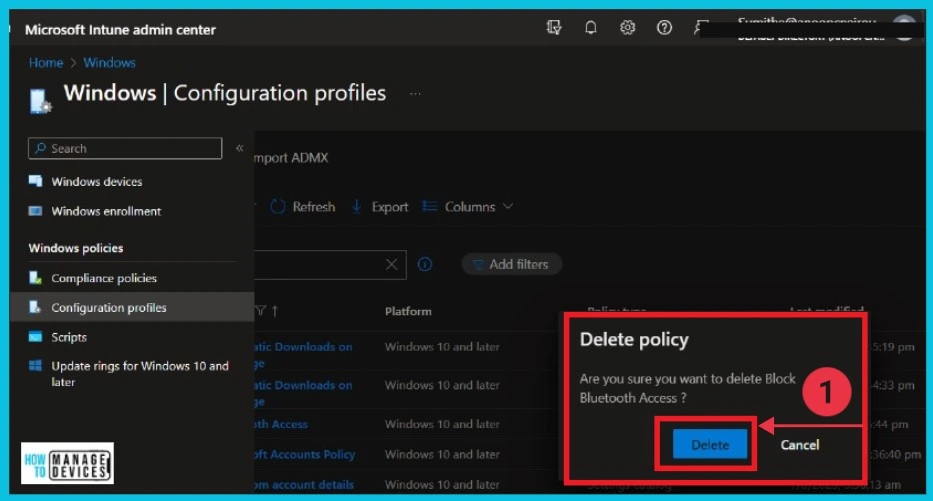Click the user account avatar

tap(904, 28)
